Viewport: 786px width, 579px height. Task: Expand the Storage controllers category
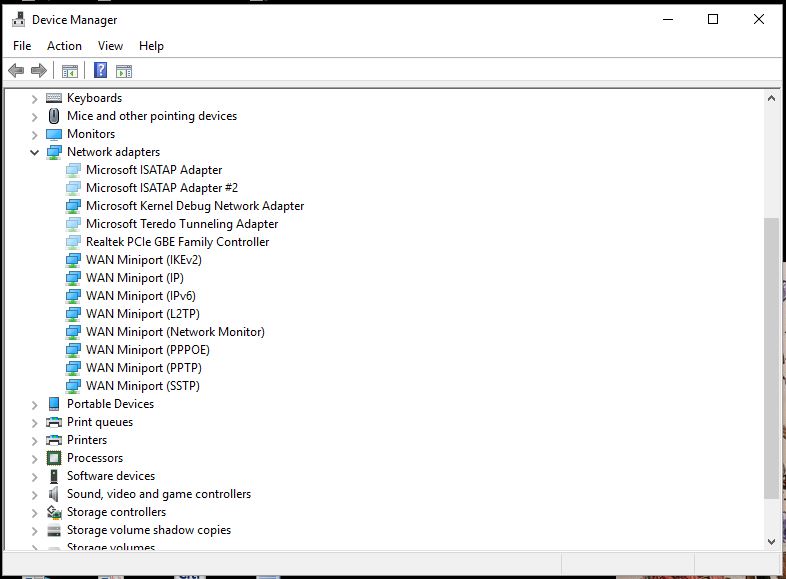pos(34,513)
